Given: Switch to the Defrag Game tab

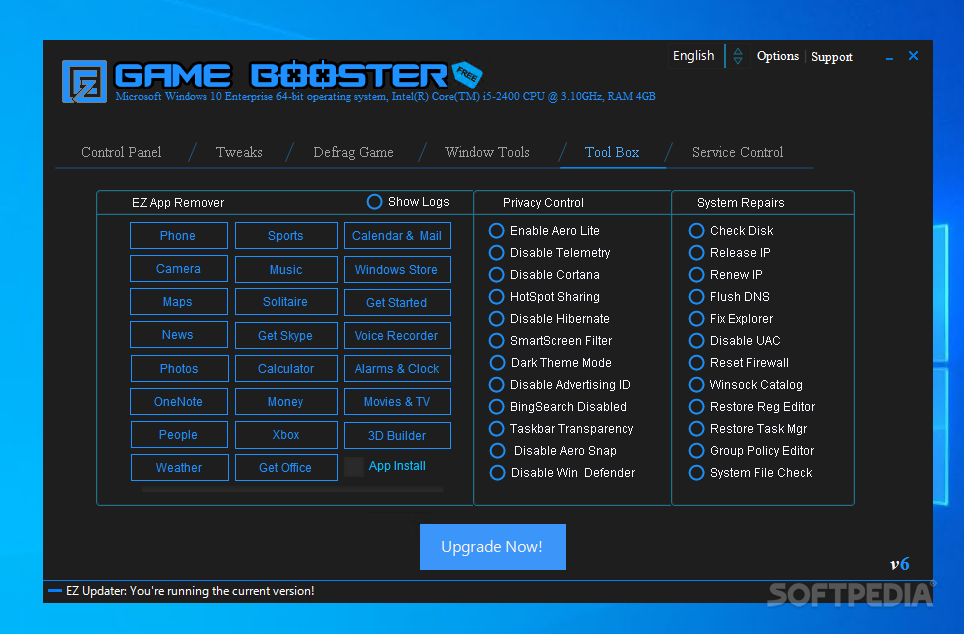Looking at the screenshot, I should click(x=354, y=152).
